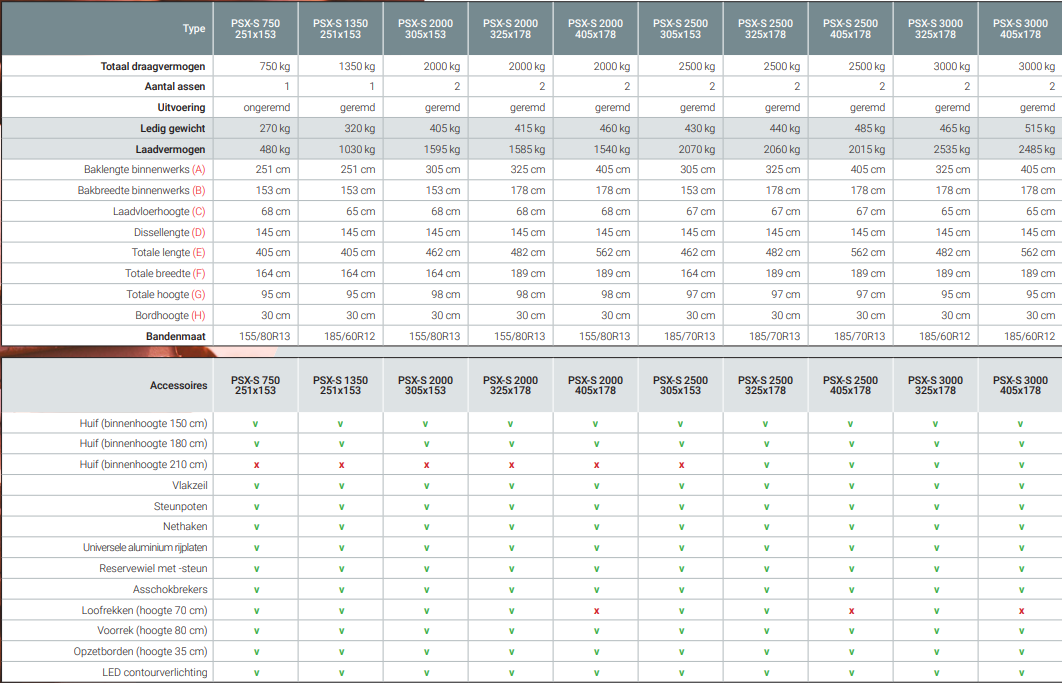Select the 'Uitvoering' row label
The height and width of the screenshot is (683, 1062).
(x=182, y=108)
